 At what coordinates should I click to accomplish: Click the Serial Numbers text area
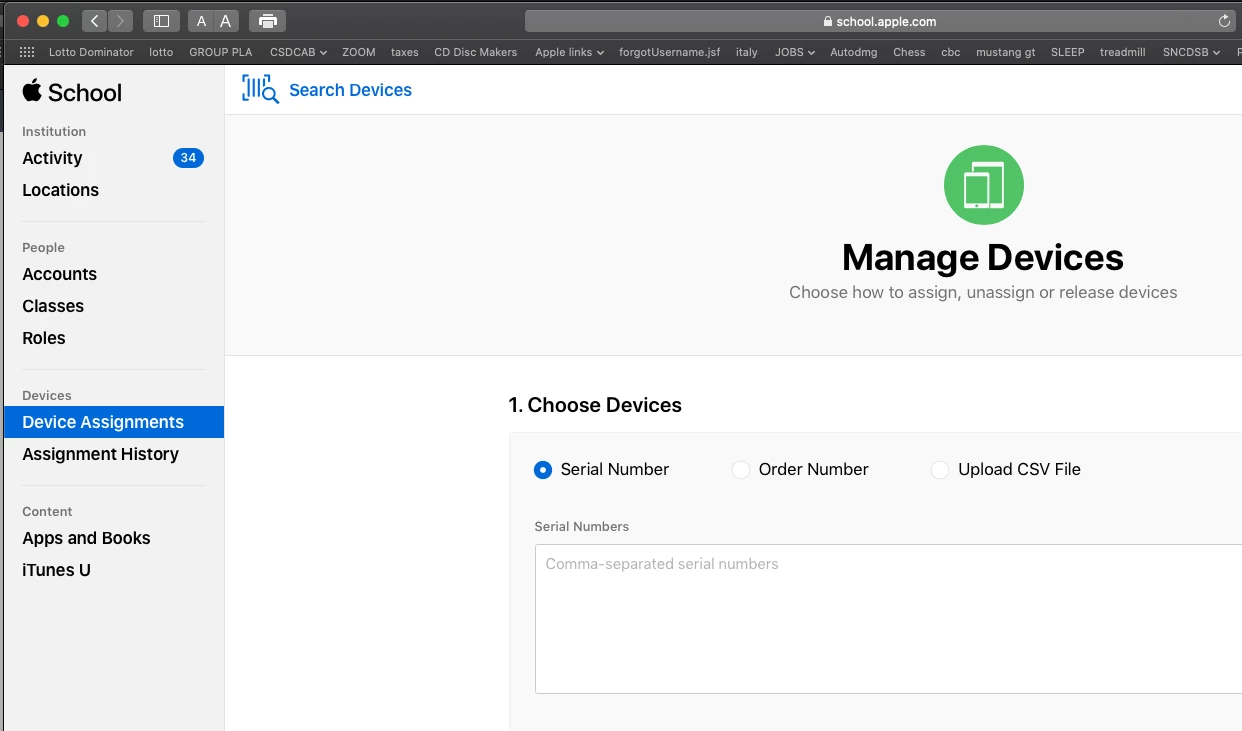pos(888,619)
